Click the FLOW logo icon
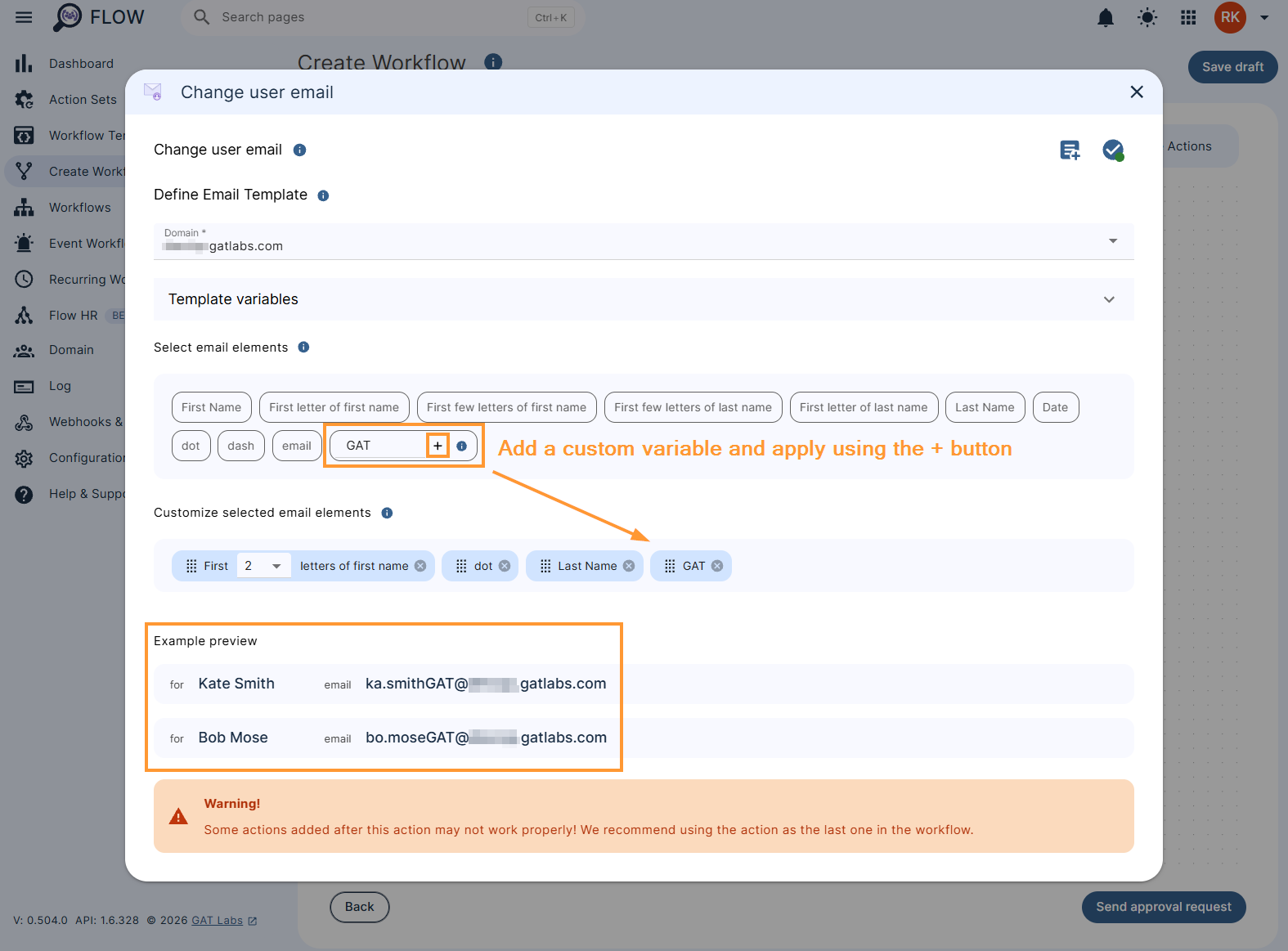 [67, 17]
